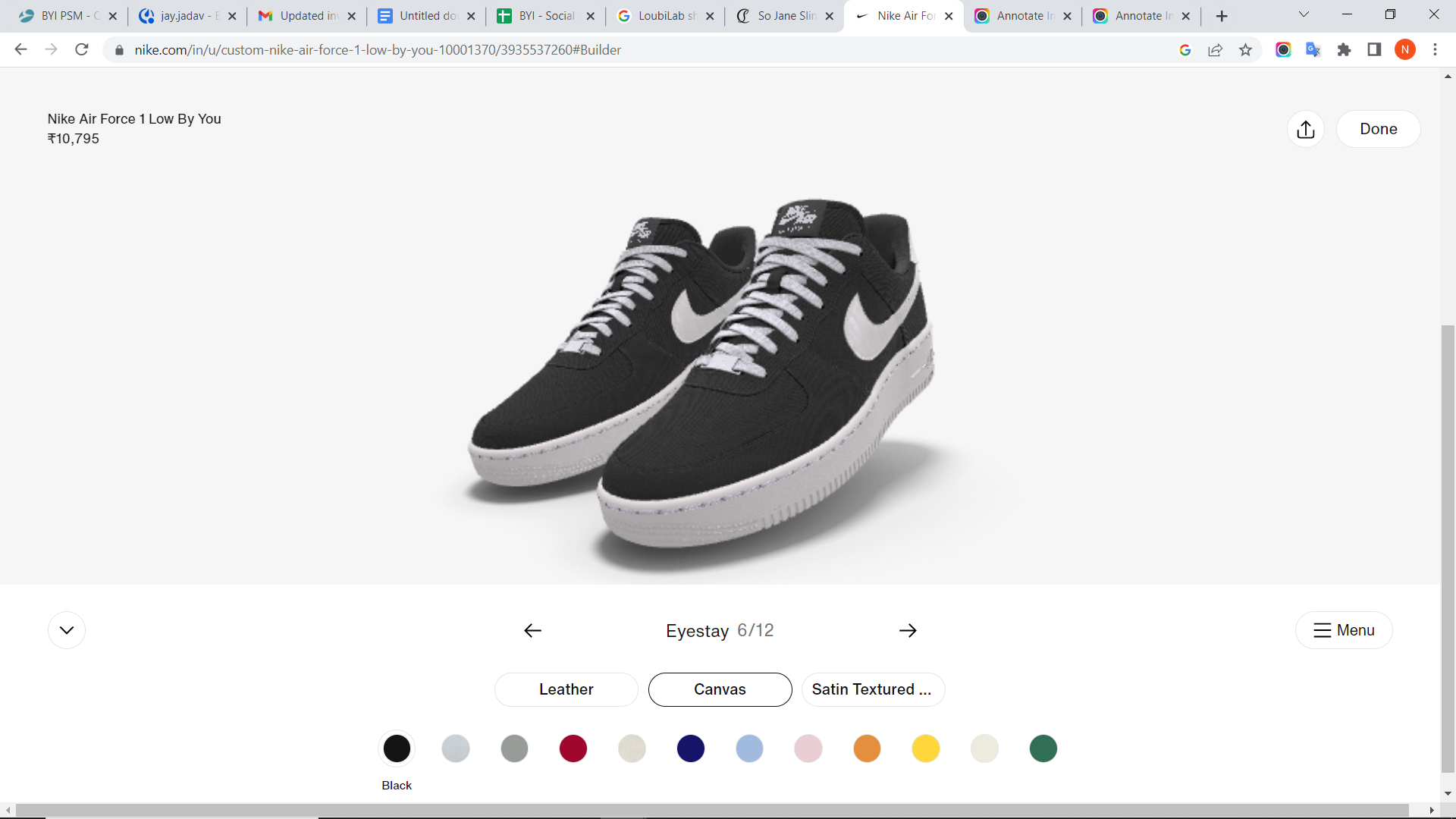Click the vertical scrollbar thumb
The image size is (1456, 819).
point(1448,548)
